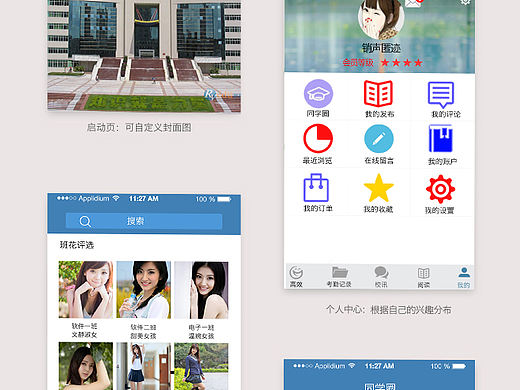The width and height of the screenshot is (520, 390).
Task: Click 11:27 AM in search screen status bar
Action: click(x=144, y=199)
